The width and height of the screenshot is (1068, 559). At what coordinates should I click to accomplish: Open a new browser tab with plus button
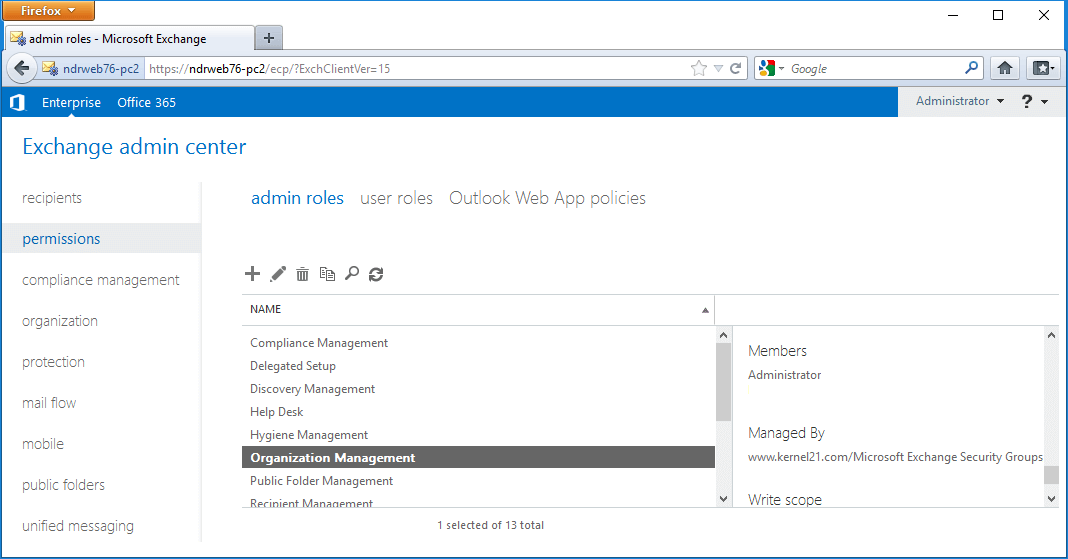coord(268,38)
